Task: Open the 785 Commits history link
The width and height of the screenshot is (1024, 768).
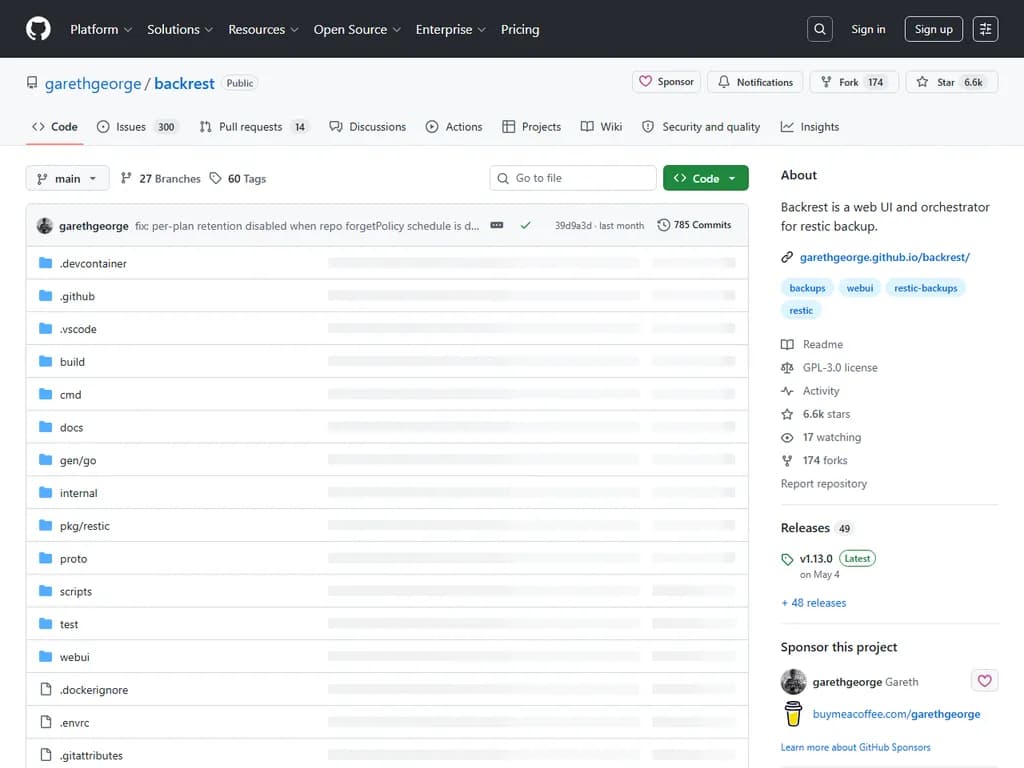Action: (x=694, y=225)
